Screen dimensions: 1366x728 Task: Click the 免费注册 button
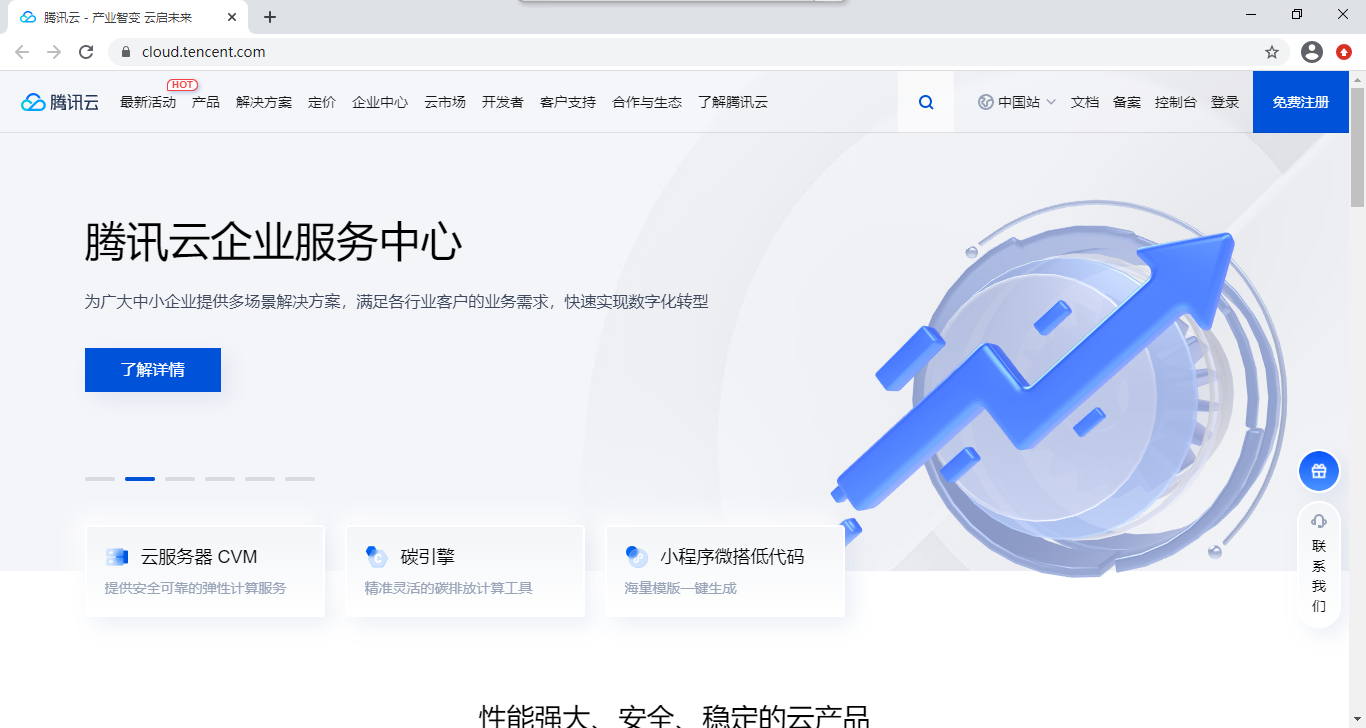tap(1300, 101)
